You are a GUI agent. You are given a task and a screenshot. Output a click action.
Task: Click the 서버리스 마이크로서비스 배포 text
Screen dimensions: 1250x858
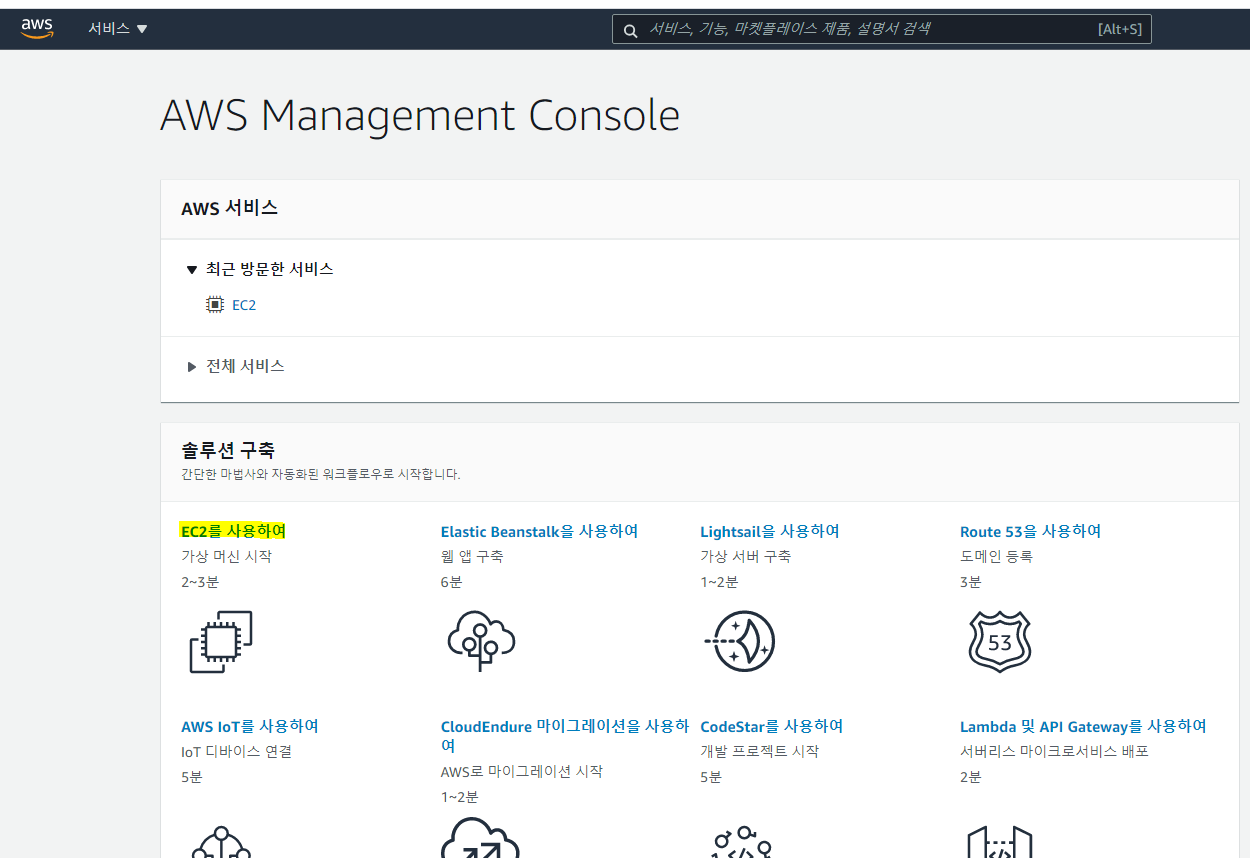(1054, 751)
